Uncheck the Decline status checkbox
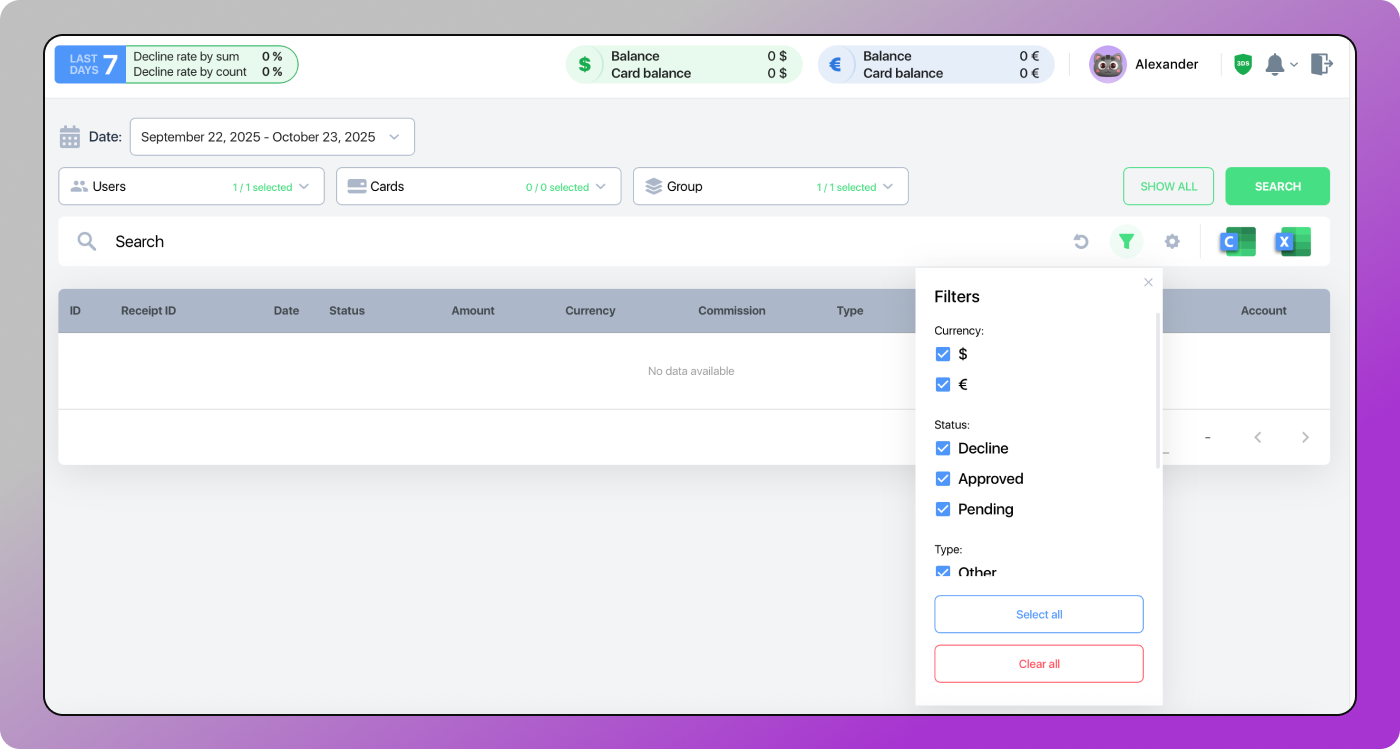The width and height of the screenshot is (1400, 749). coord(942,448)
